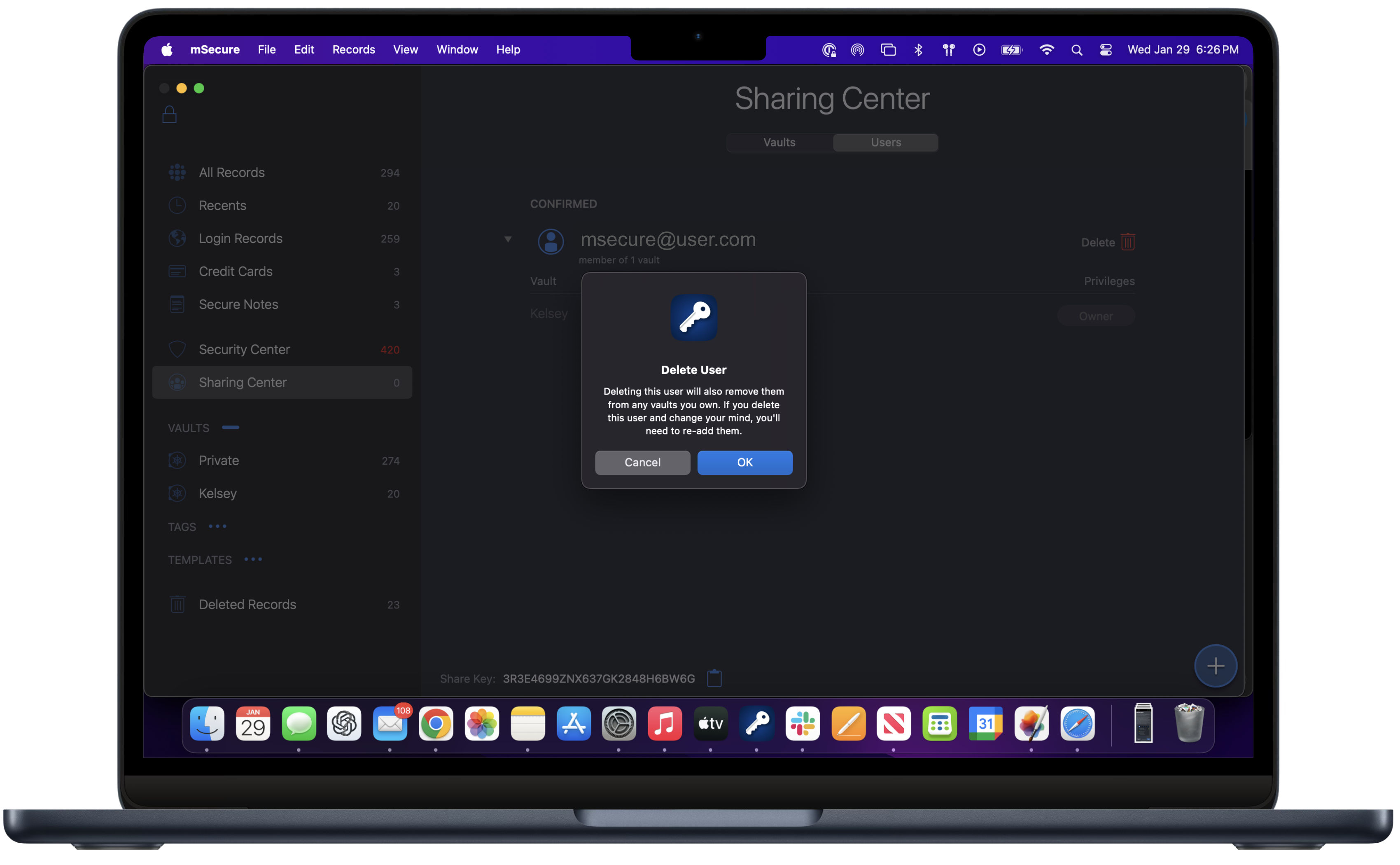
Task: Open Control Center in menu bar
Action: (1106, 50)
